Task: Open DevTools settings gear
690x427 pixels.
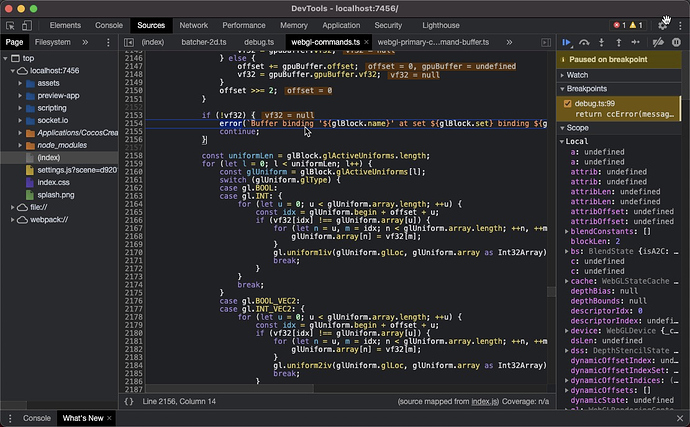Action: [661, 24]
